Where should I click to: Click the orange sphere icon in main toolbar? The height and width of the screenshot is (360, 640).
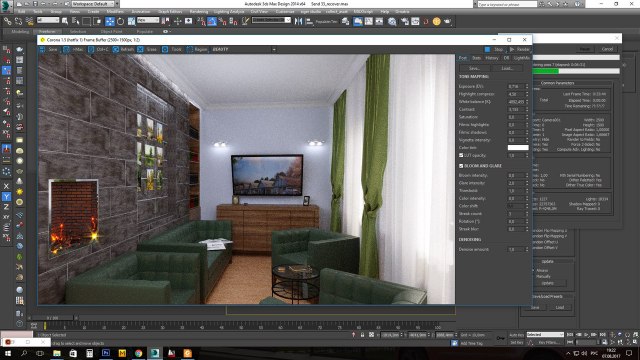click(436, 21)
